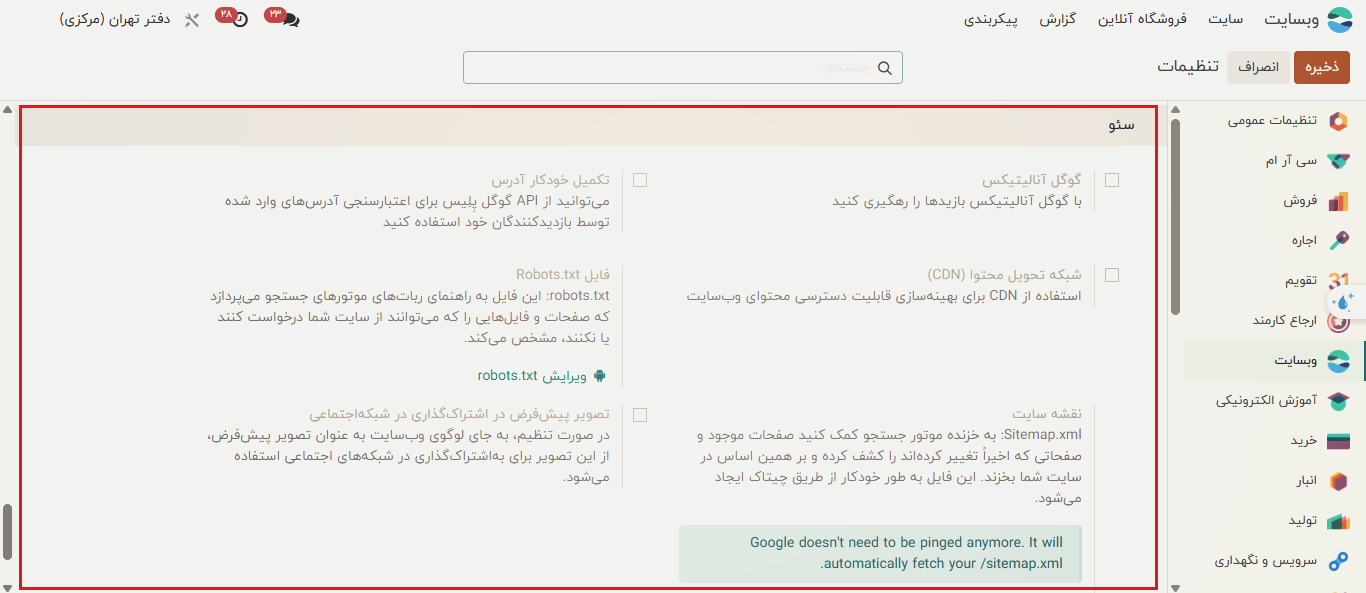This screenshot has height=593, width=1366.
Task: Click the وبسایت brand text in navbar
Action: pyautogui.click(x=1292, y=20)
